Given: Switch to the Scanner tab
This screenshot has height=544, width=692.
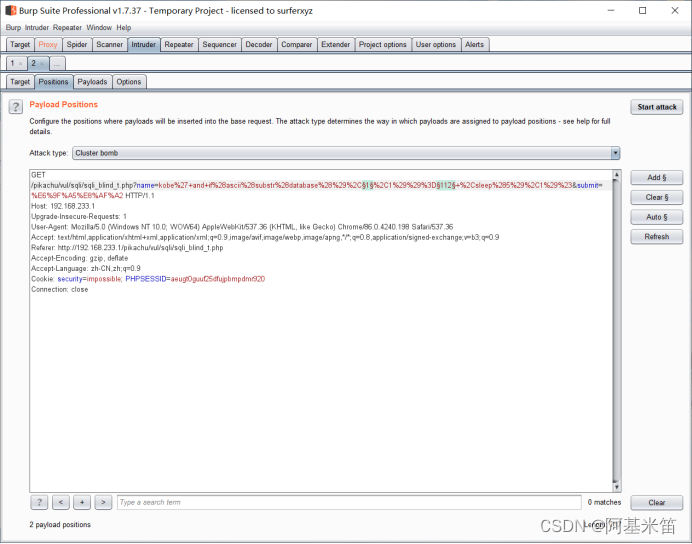Looking at the screenshot, I should (109, 45).
